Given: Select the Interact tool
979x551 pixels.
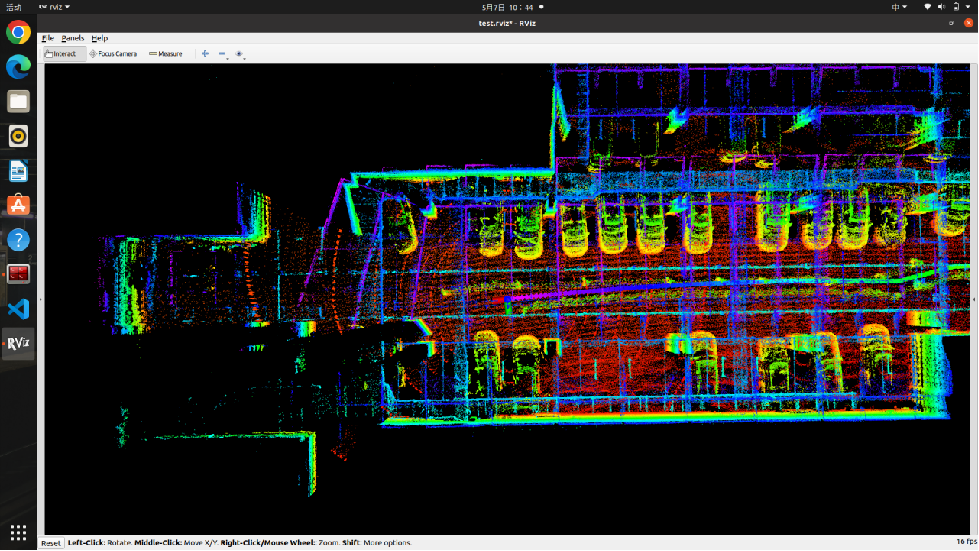Looking at the screenshot, I should click(x=62, y=54).
